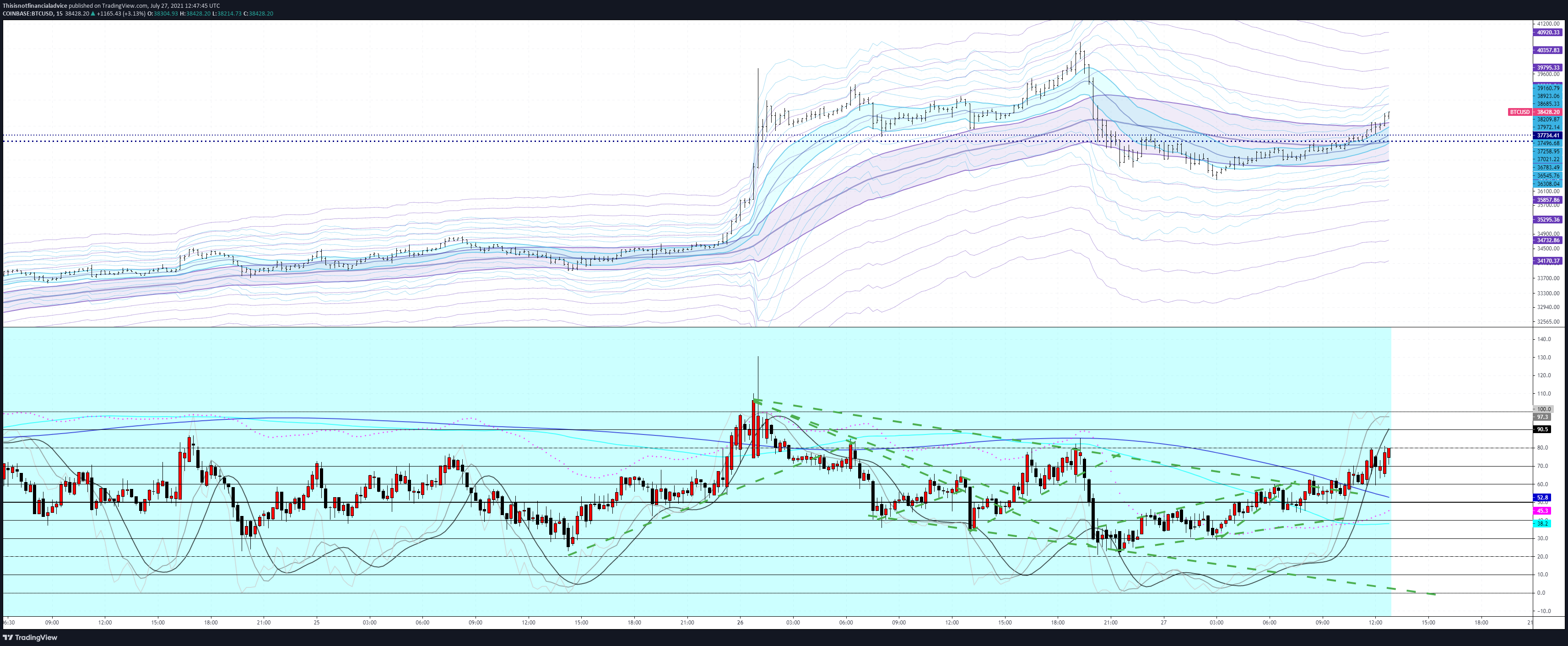
Task: Click the blue 52.8 indicator label
Action: click(1542, 498)
